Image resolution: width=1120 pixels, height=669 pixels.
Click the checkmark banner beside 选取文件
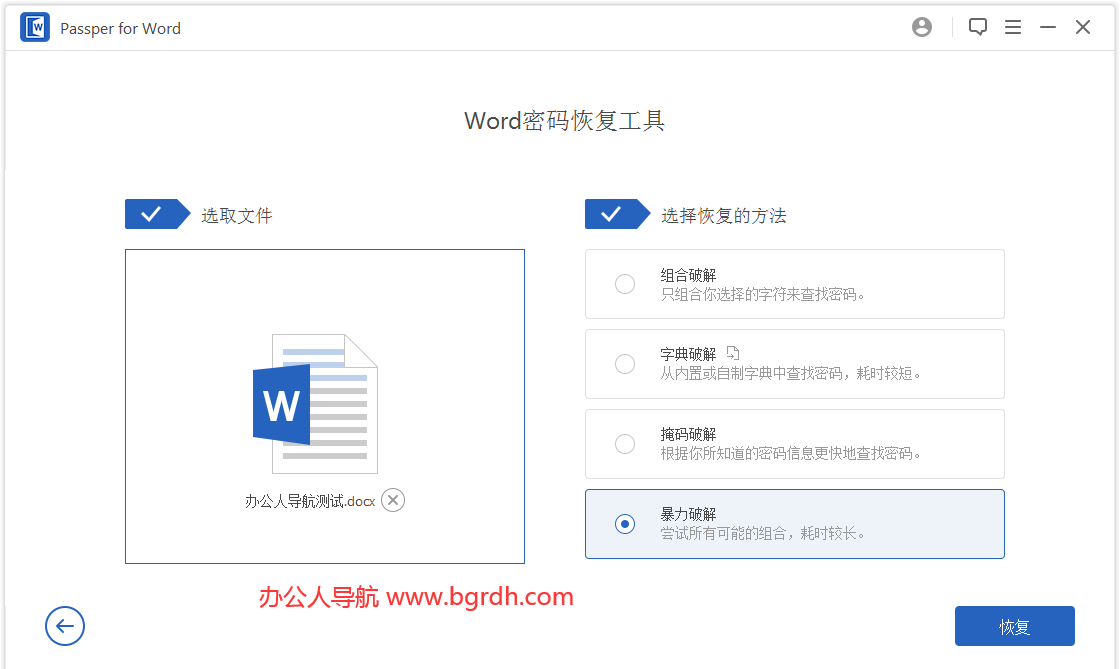click(x=155, y=213)
